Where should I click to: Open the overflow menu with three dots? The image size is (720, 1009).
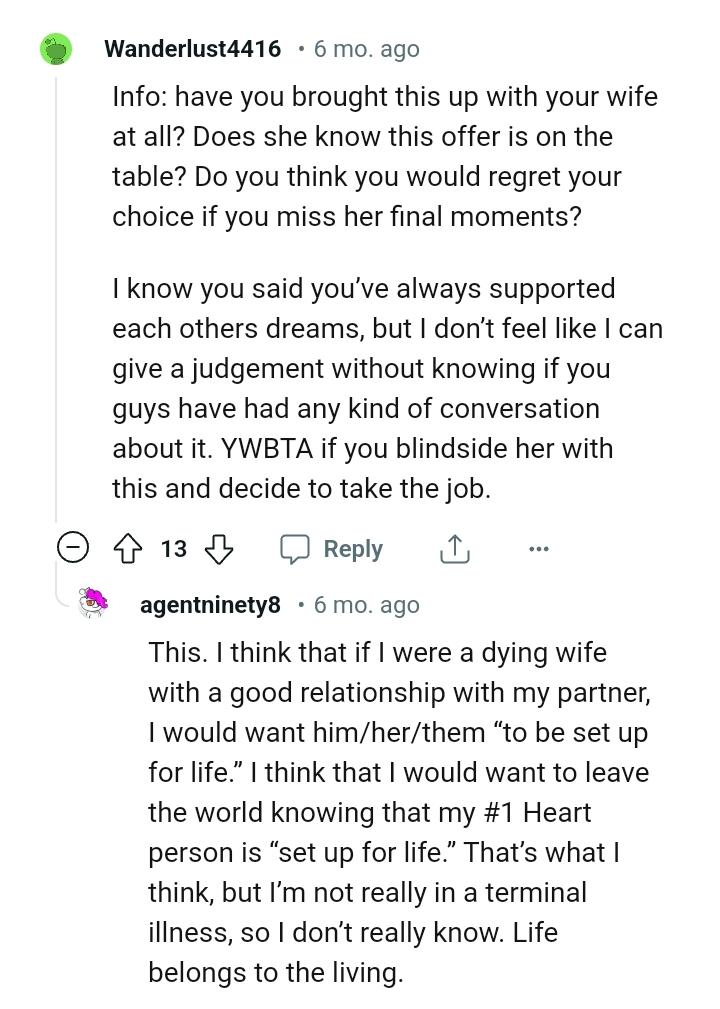[x=539, y=548]
